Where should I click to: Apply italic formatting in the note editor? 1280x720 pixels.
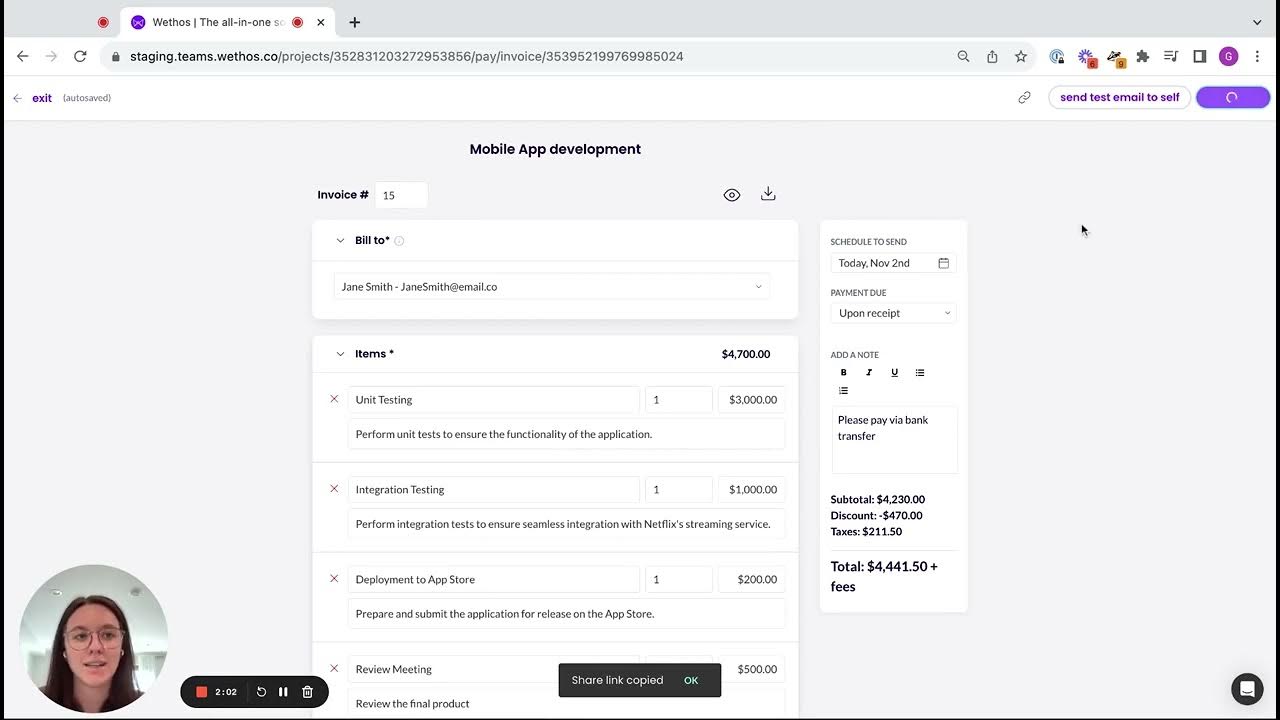[x=868, y=372]
